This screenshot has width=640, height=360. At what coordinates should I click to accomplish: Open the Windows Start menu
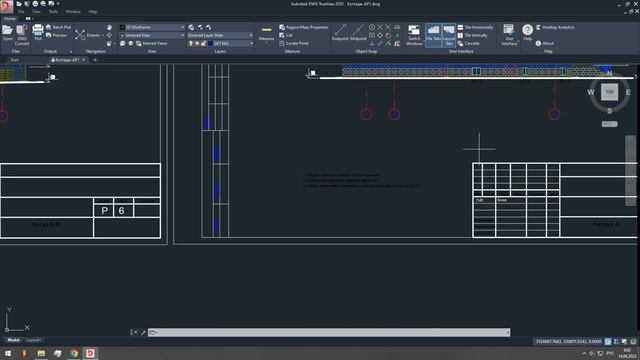click(x=8, y=353)
